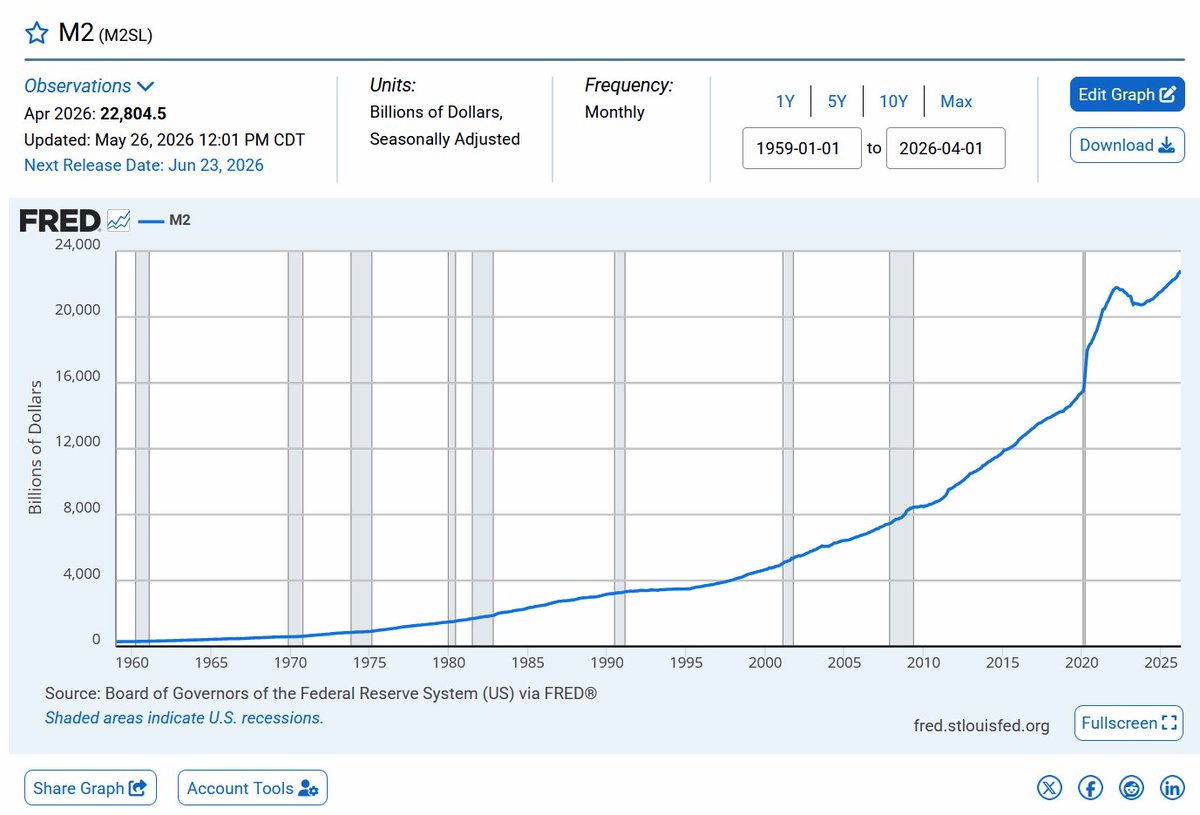Click the M2SL series ID text
This screenshot has height=815, width=1200.
tap(126, 36)
